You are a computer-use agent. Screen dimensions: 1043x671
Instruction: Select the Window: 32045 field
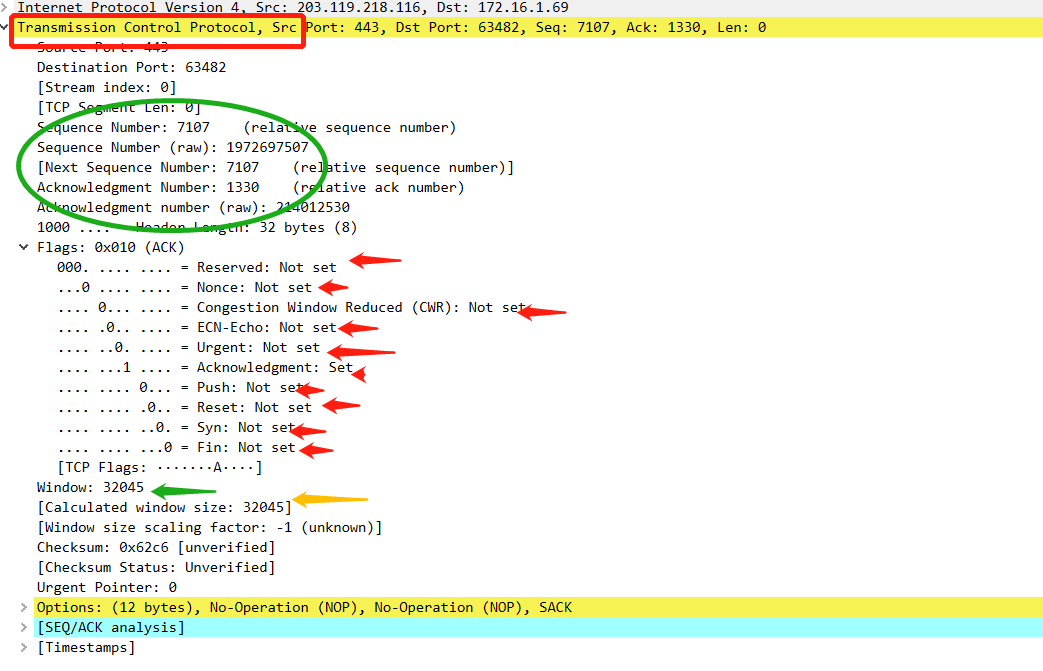point(90,487)
